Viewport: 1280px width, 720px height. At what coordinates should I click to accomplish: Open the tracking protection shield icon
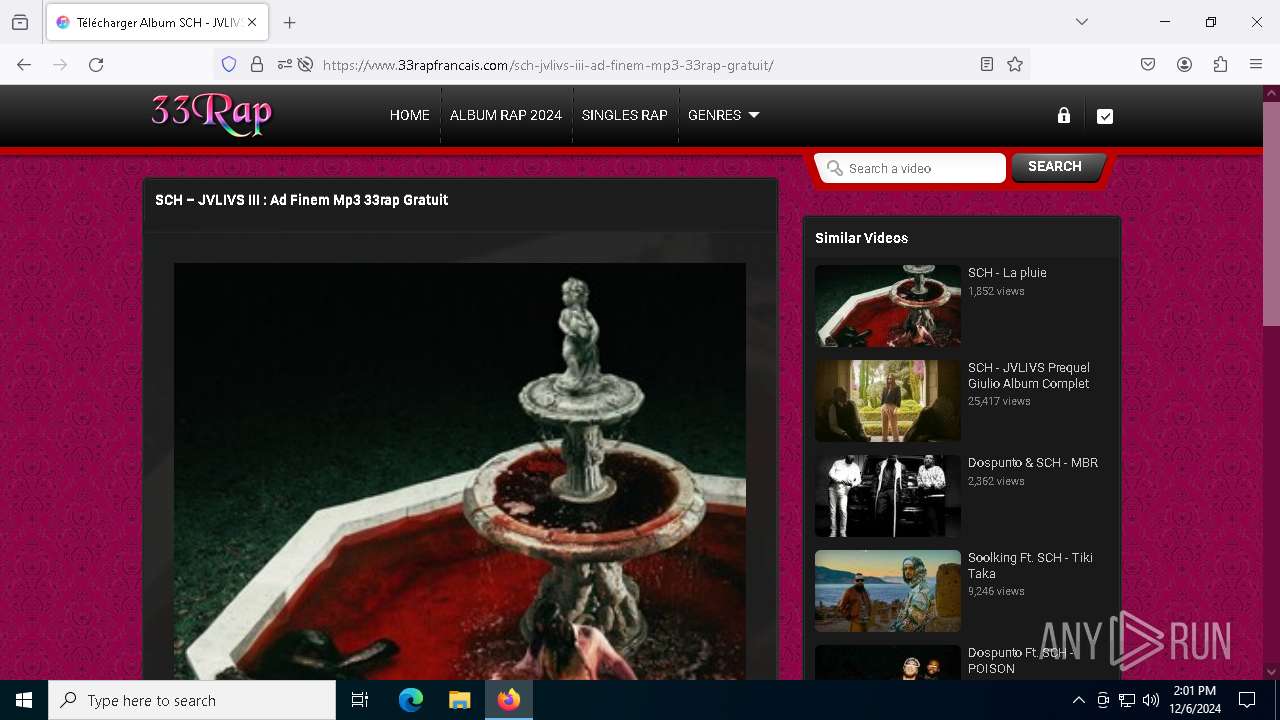pos(229,64)
